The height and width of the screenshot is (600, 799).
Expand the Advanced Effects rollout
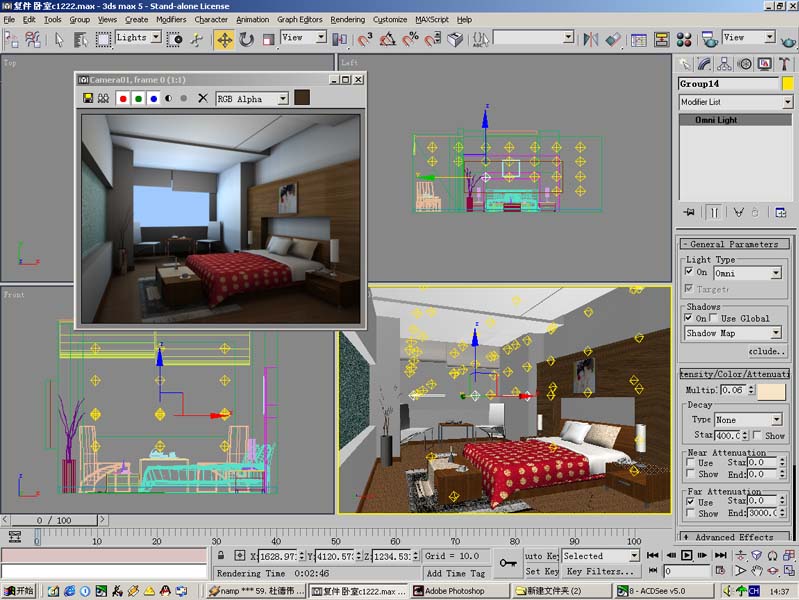(734, 537)
